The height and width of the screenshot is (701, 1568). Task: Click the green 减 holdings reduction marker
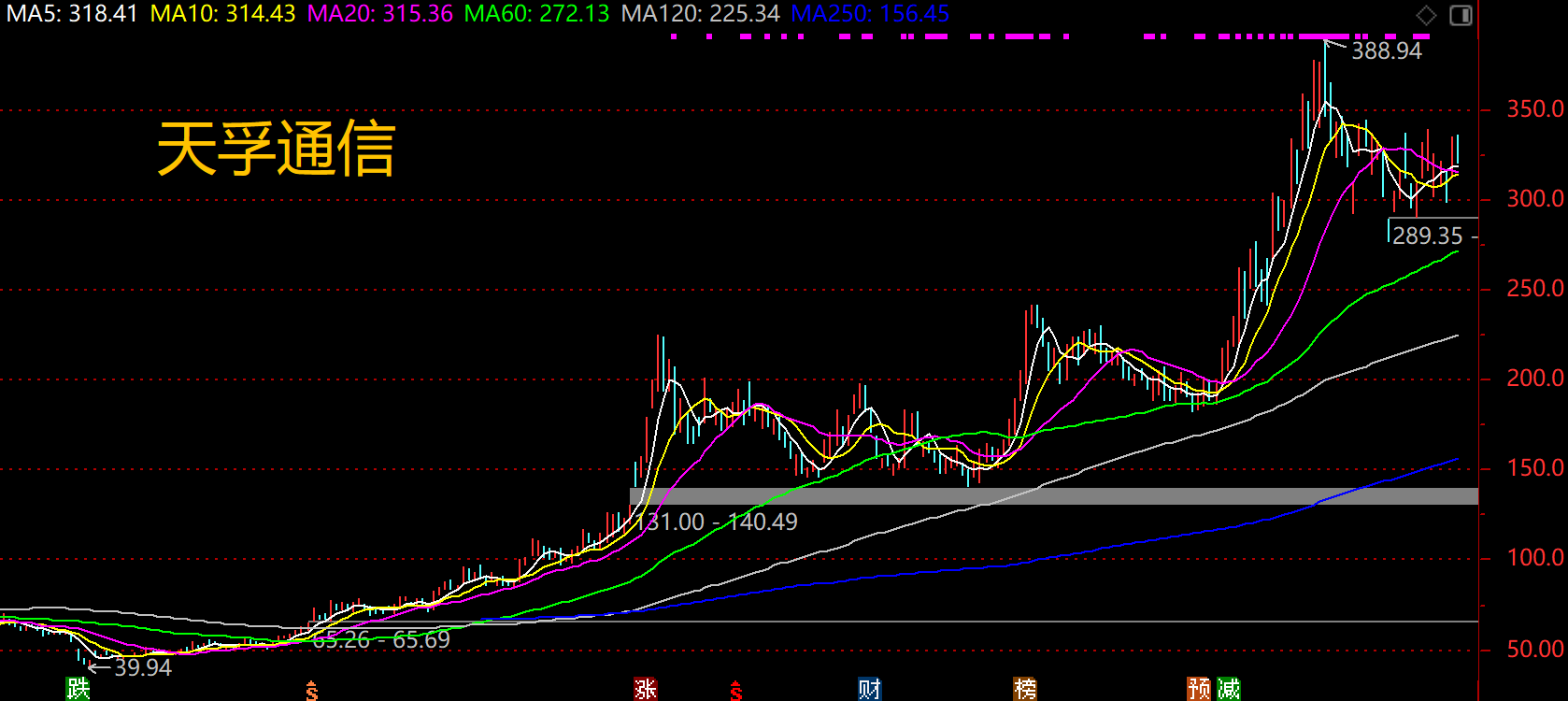coord(1229,689)
